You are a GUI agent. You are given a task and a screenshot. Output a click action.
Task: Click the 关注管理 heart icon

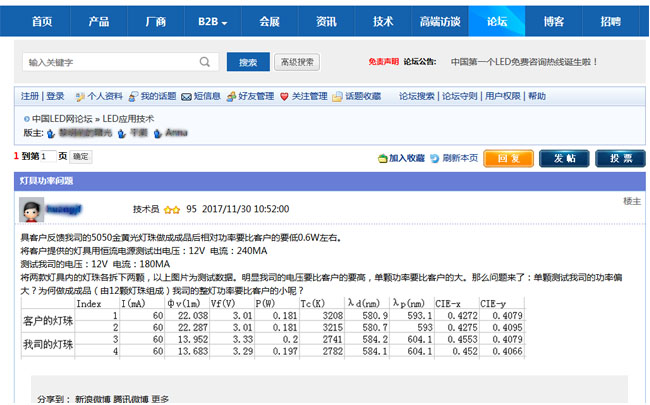point(284,97)
